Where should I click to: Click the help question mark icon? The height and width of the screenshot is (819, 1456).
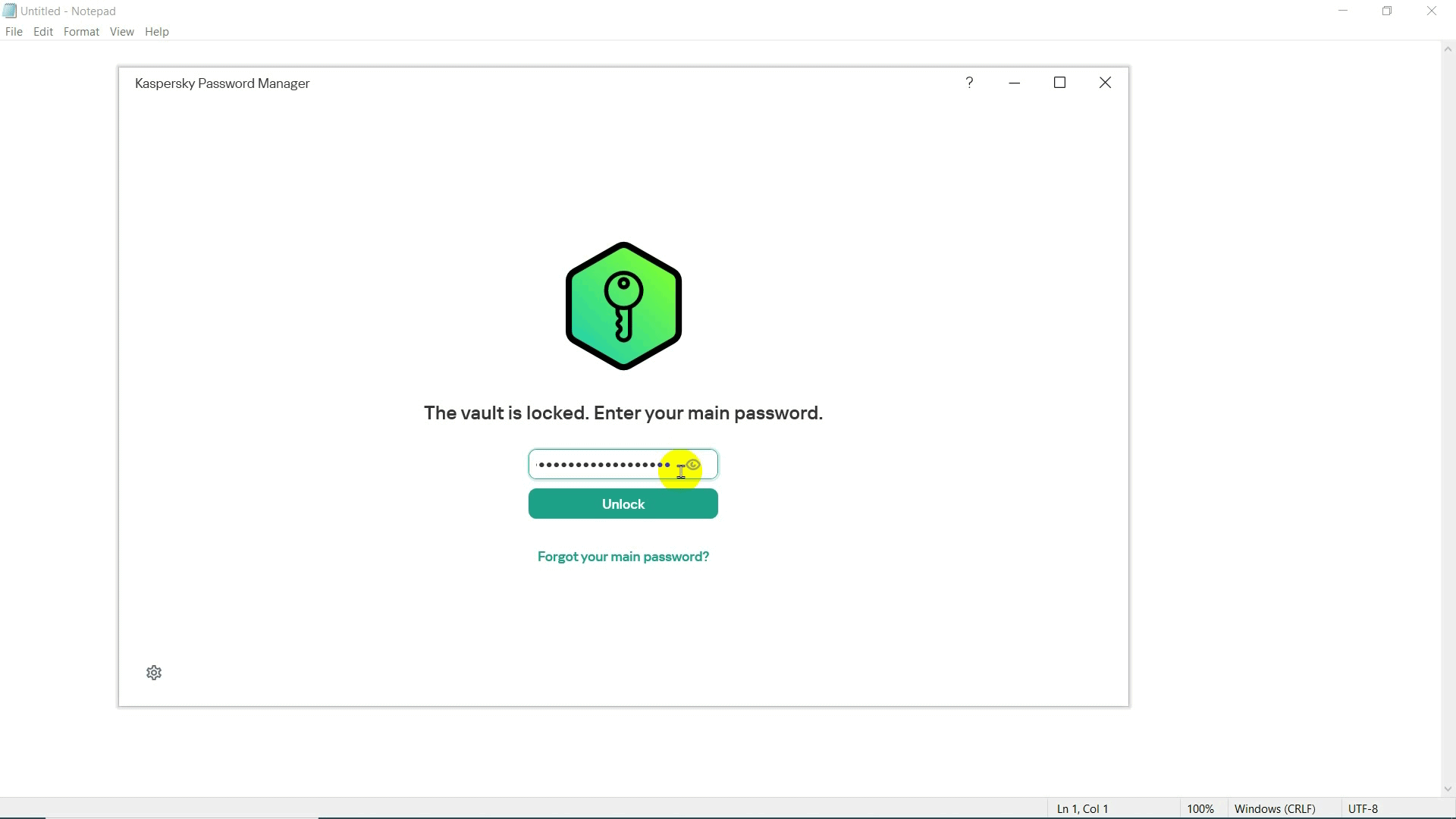click(x=969, y=83)
